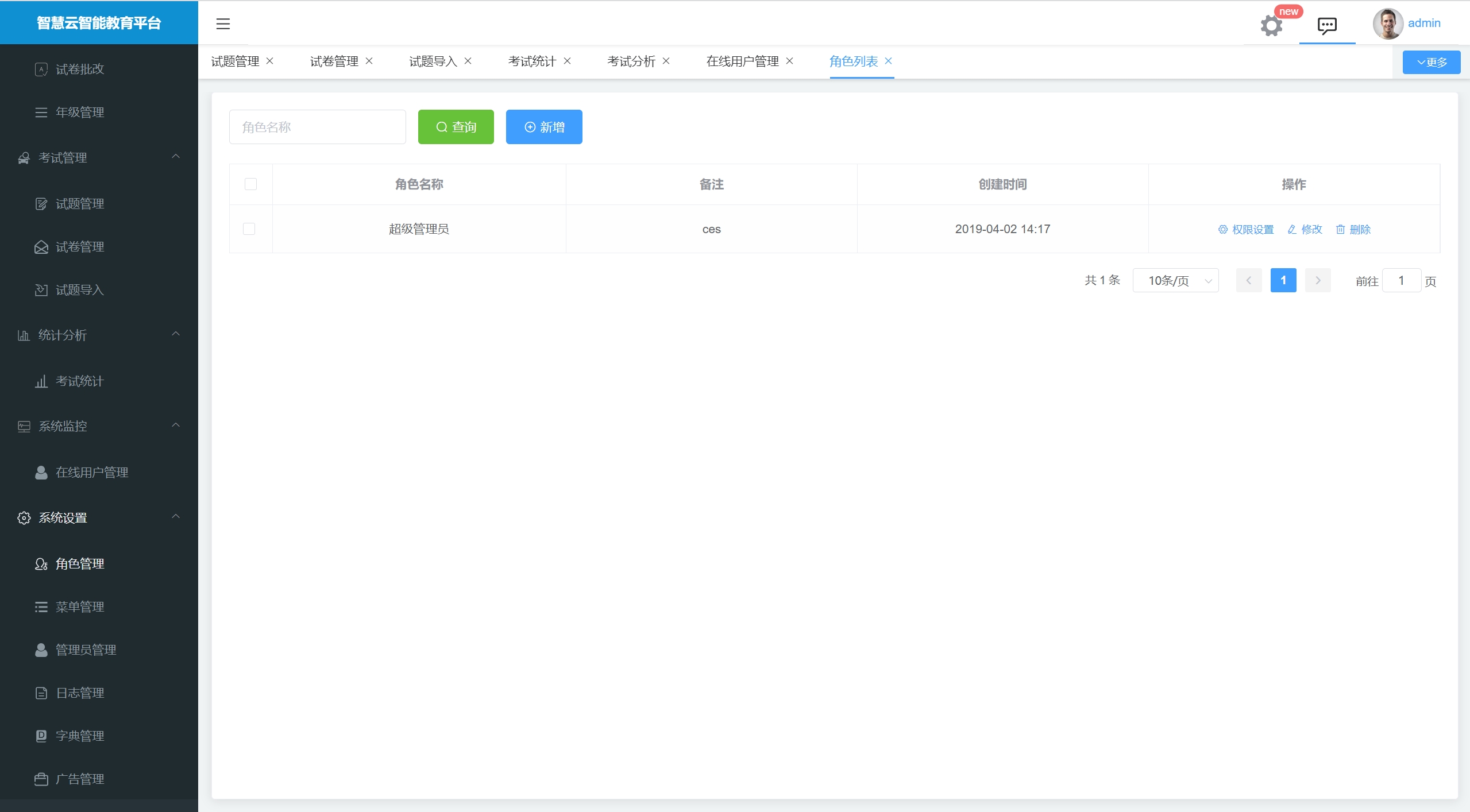Click the hamburger menu collapse icon
This screenshot has height=812, width=1470.
[x=223, y=24]
